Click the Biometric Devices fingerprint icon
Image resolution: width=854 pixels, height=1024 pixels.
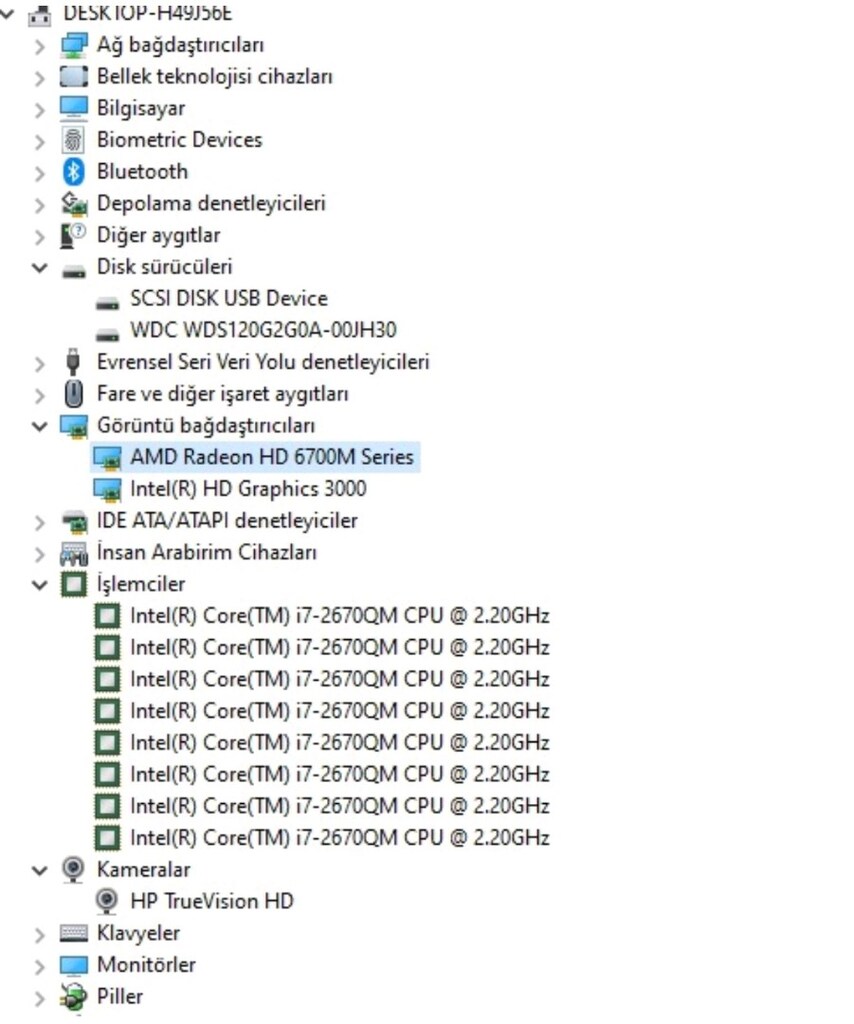tap(73, 140)
